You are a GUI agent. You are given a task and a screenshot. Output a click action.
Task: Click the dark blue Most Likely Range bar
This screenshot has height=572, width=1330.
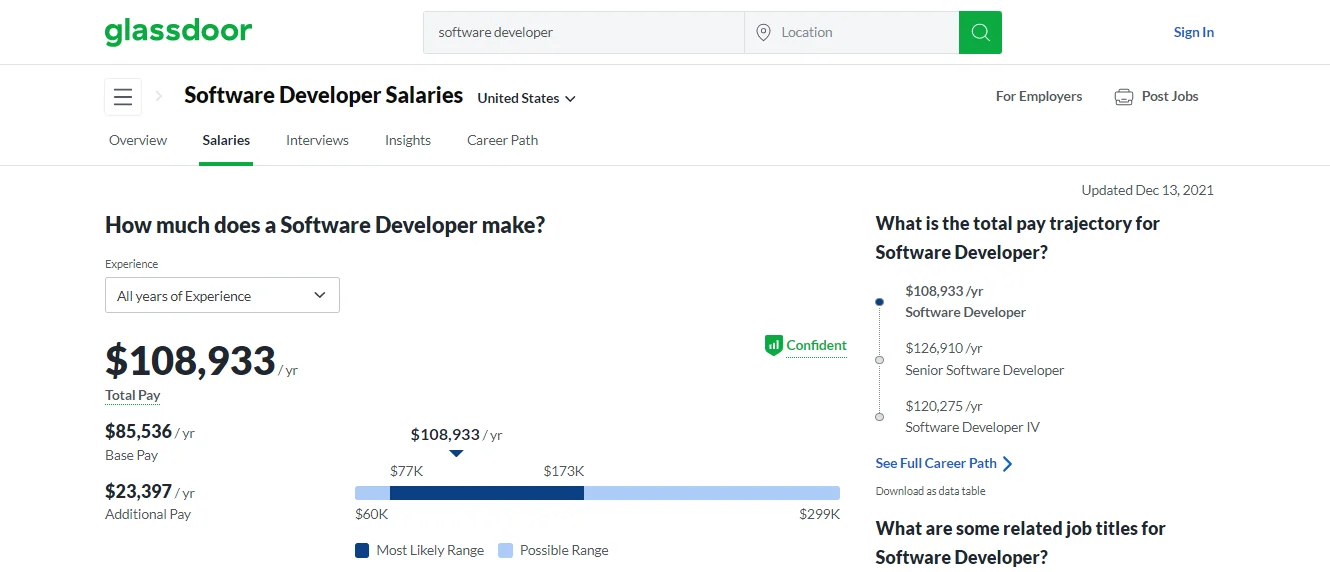point(486,493)
